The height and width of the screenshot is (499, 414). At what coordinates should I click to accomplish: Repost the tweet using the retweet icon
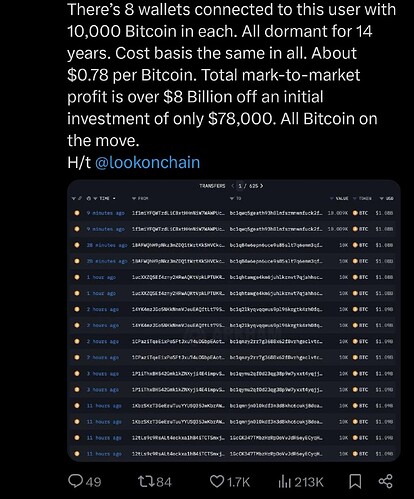[x=146, y=481]
